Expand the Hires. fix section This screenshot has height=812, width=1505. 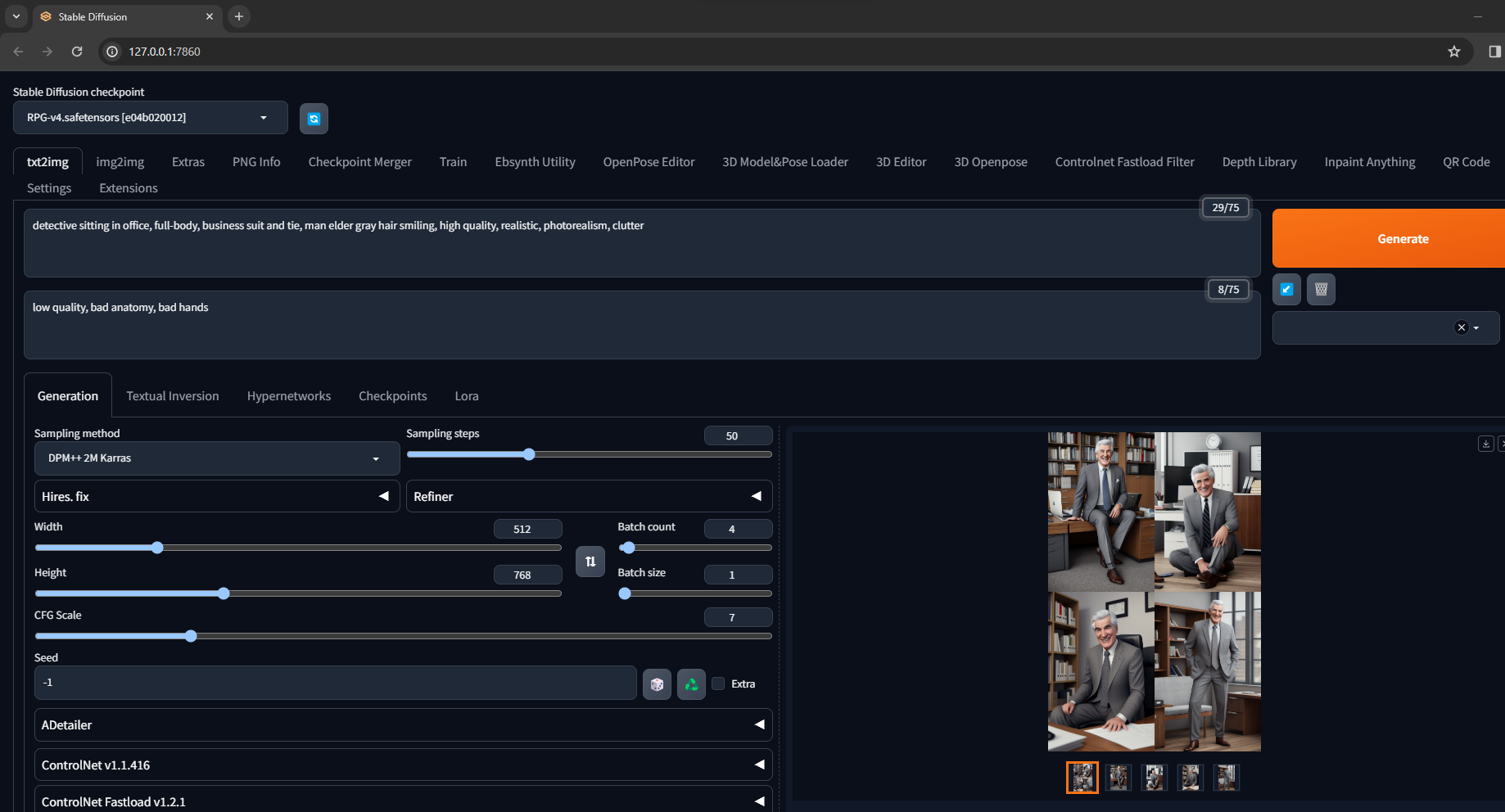coord(217,496)
